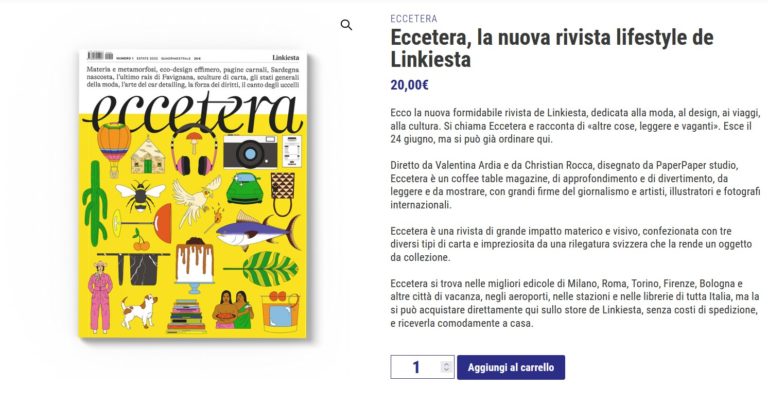Click the quantity field showing 1
This screenshot has width=768, height=405.
[x=422, y=367]
